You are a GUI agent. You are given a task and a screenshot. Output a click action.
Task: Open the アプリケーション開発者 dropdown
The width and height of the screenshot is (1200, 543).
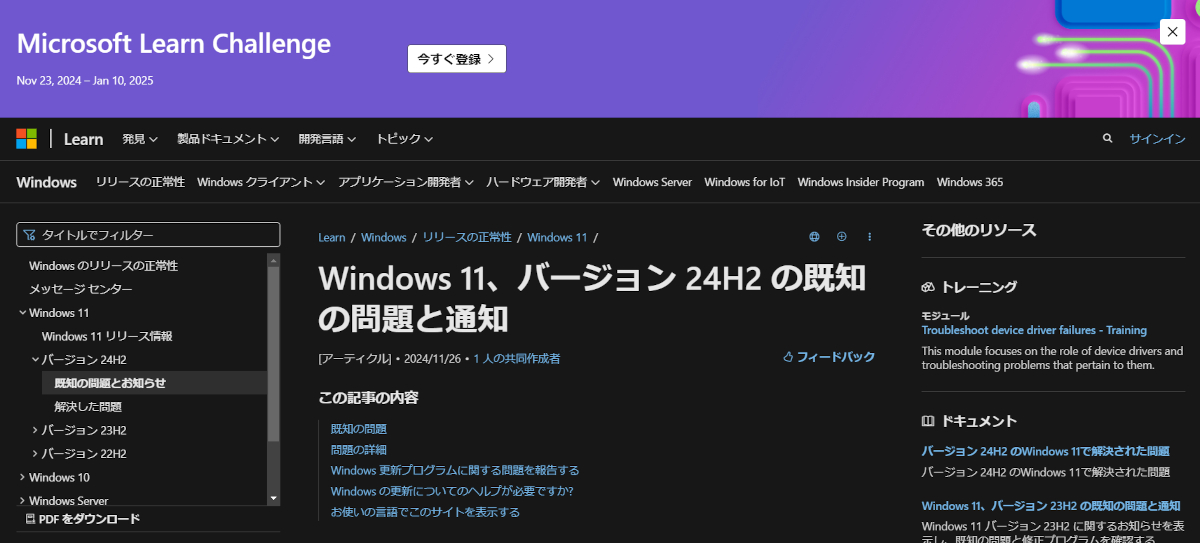point(406,182)
